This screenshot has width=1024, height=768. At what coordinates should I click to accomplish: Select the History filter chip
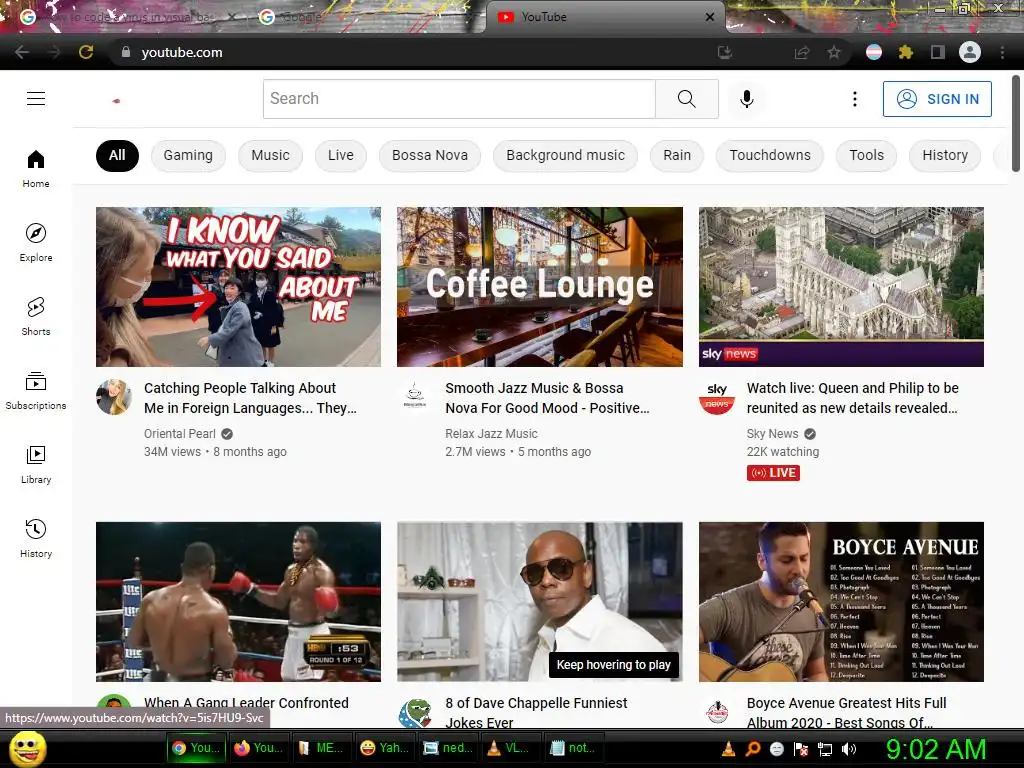[x=945, y=155]
